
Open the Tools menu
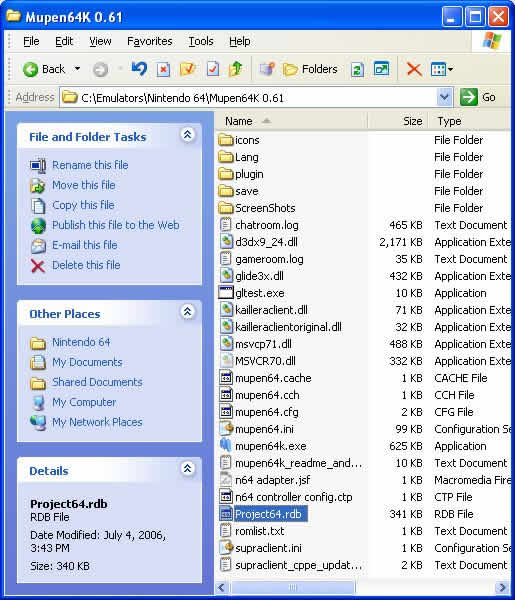[201, 41]
